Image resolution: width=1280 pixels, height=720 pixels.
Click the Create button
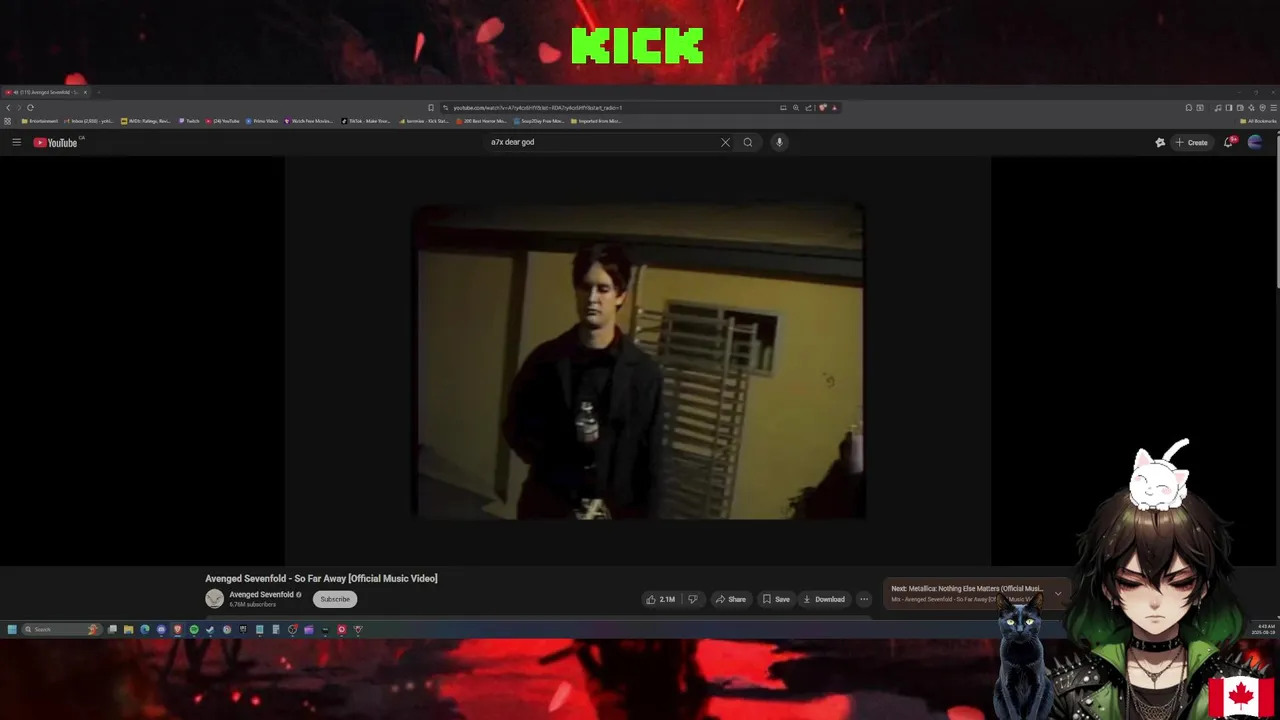point(1191,142)
